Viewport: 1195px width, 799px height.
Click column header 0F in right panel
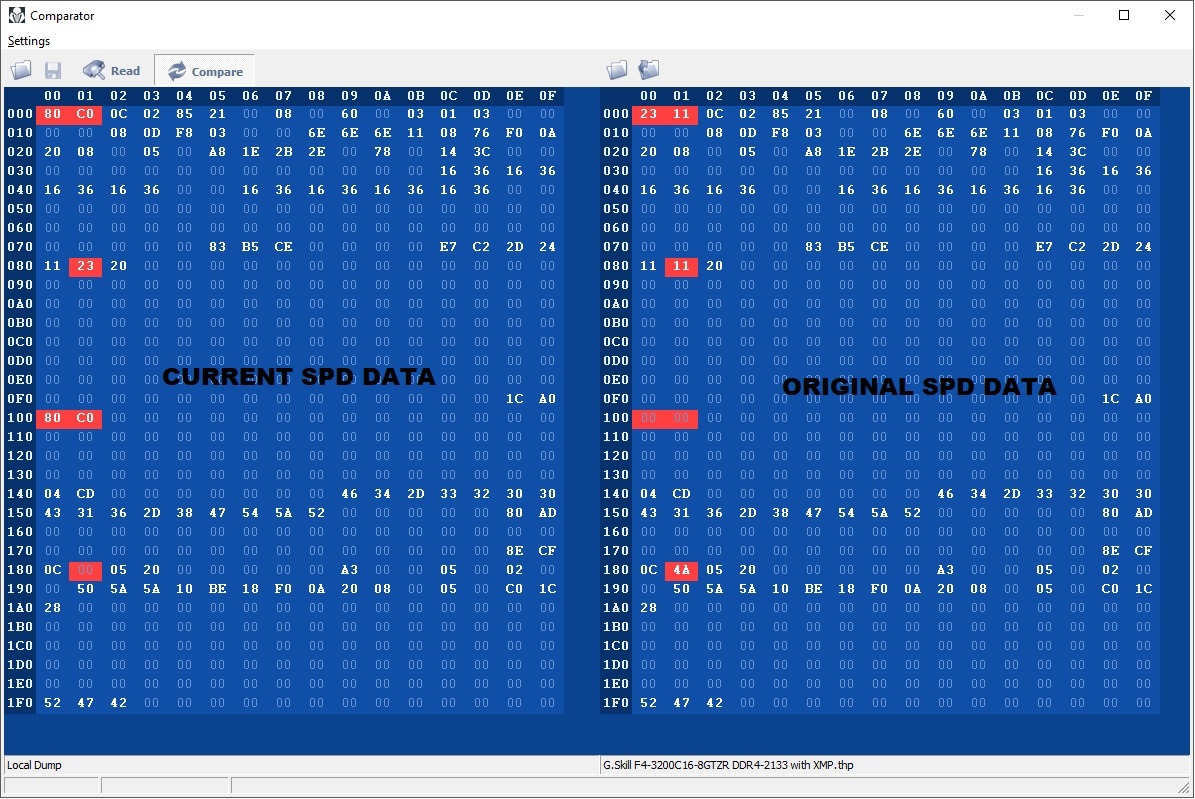(x=1143, y=96)
